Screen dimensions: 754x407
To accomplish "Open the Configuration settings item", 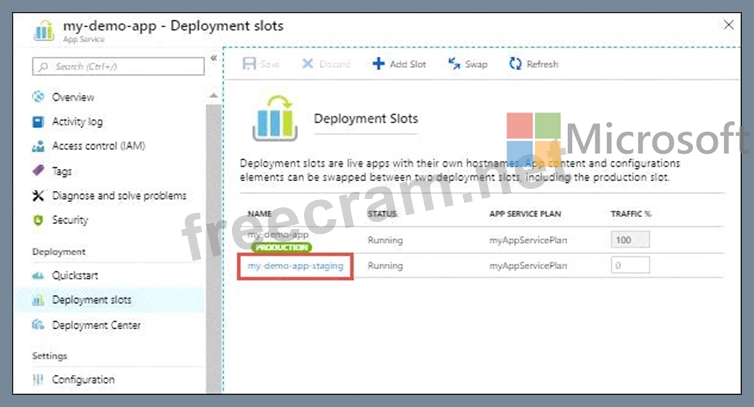I will (83, 380).
